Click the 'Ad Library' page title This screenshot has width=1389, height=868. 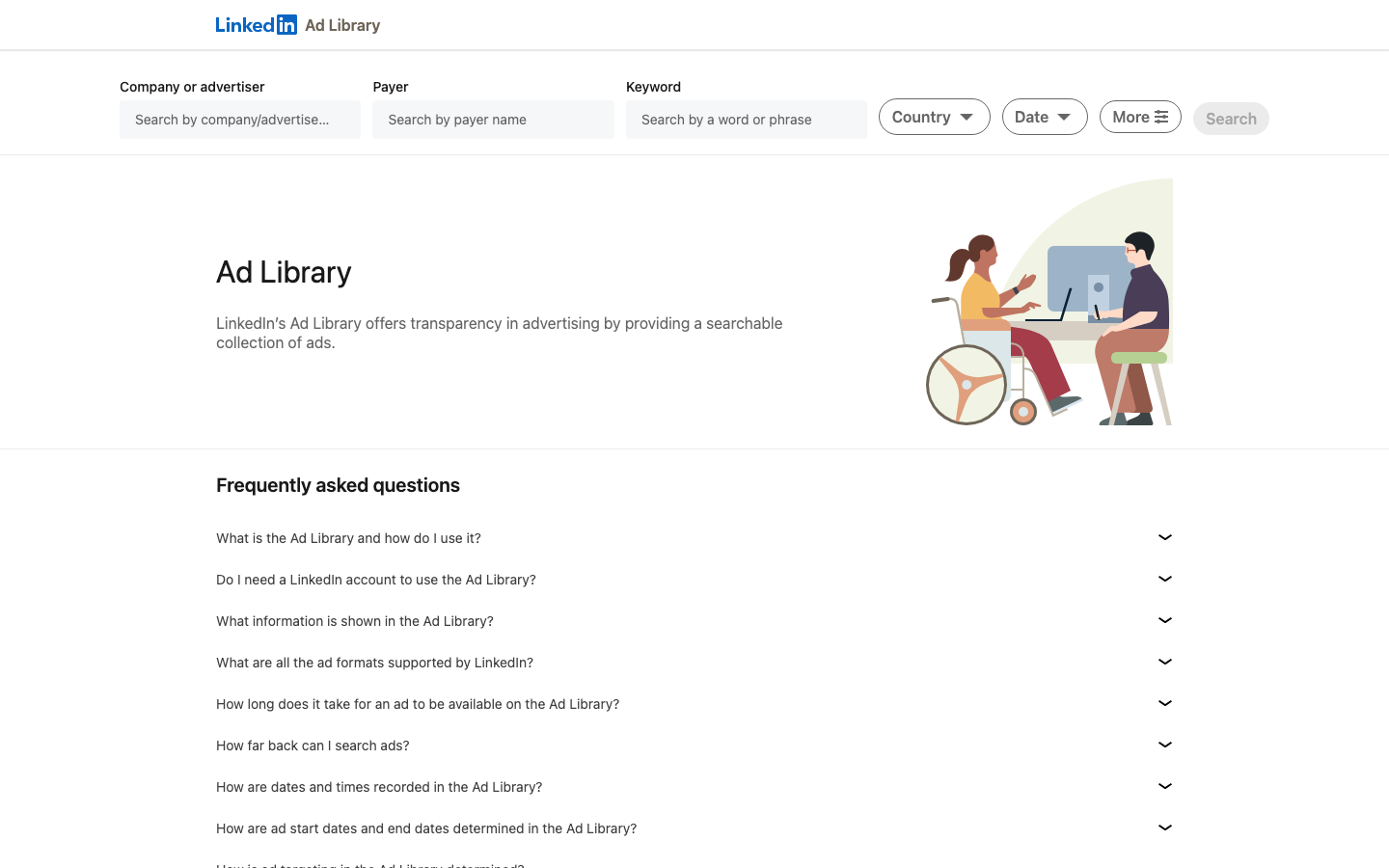pyautogui.click(x=284, y=272)
